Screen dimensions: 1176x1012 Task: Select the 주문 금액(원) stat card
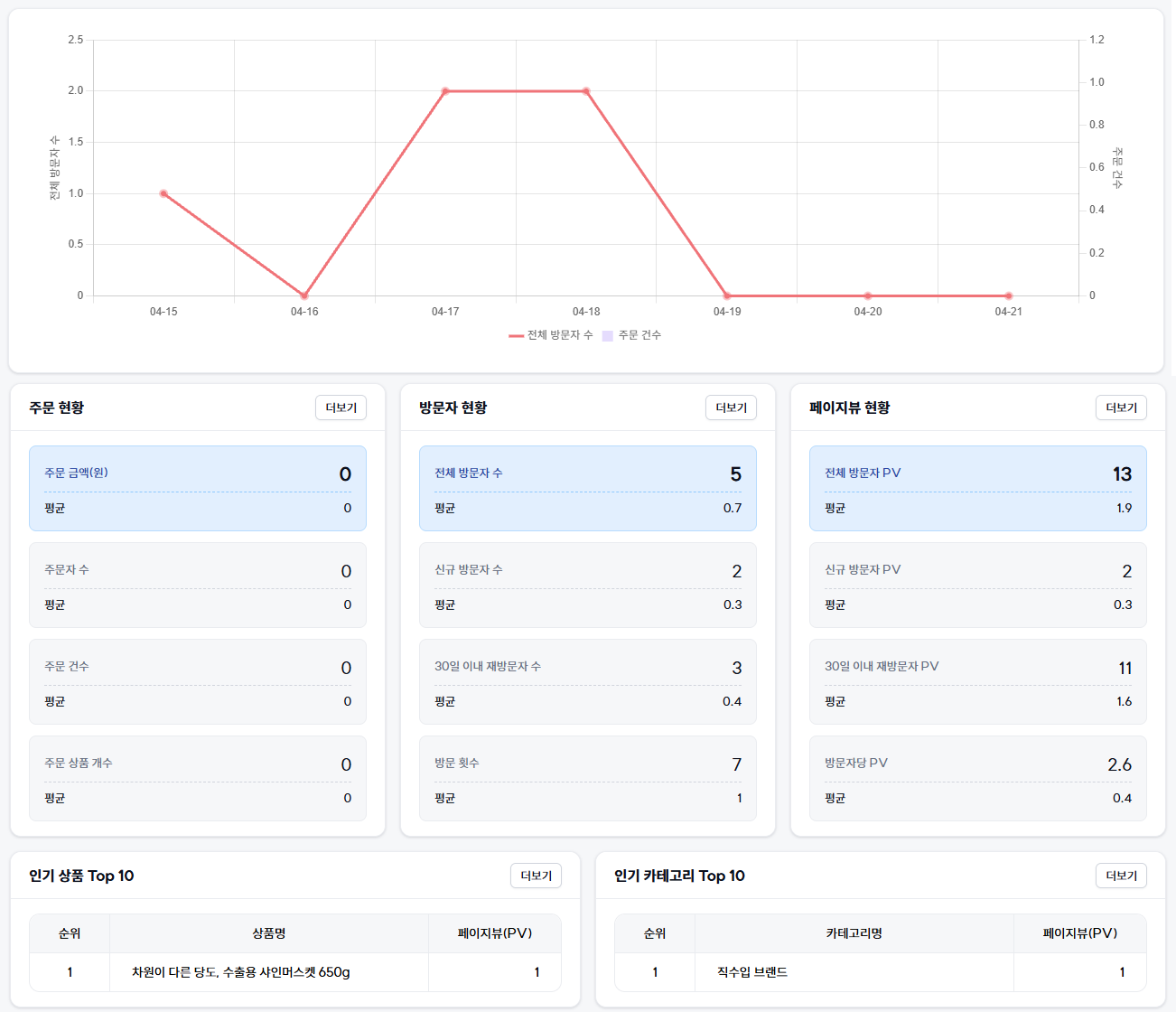coord(198,488)
